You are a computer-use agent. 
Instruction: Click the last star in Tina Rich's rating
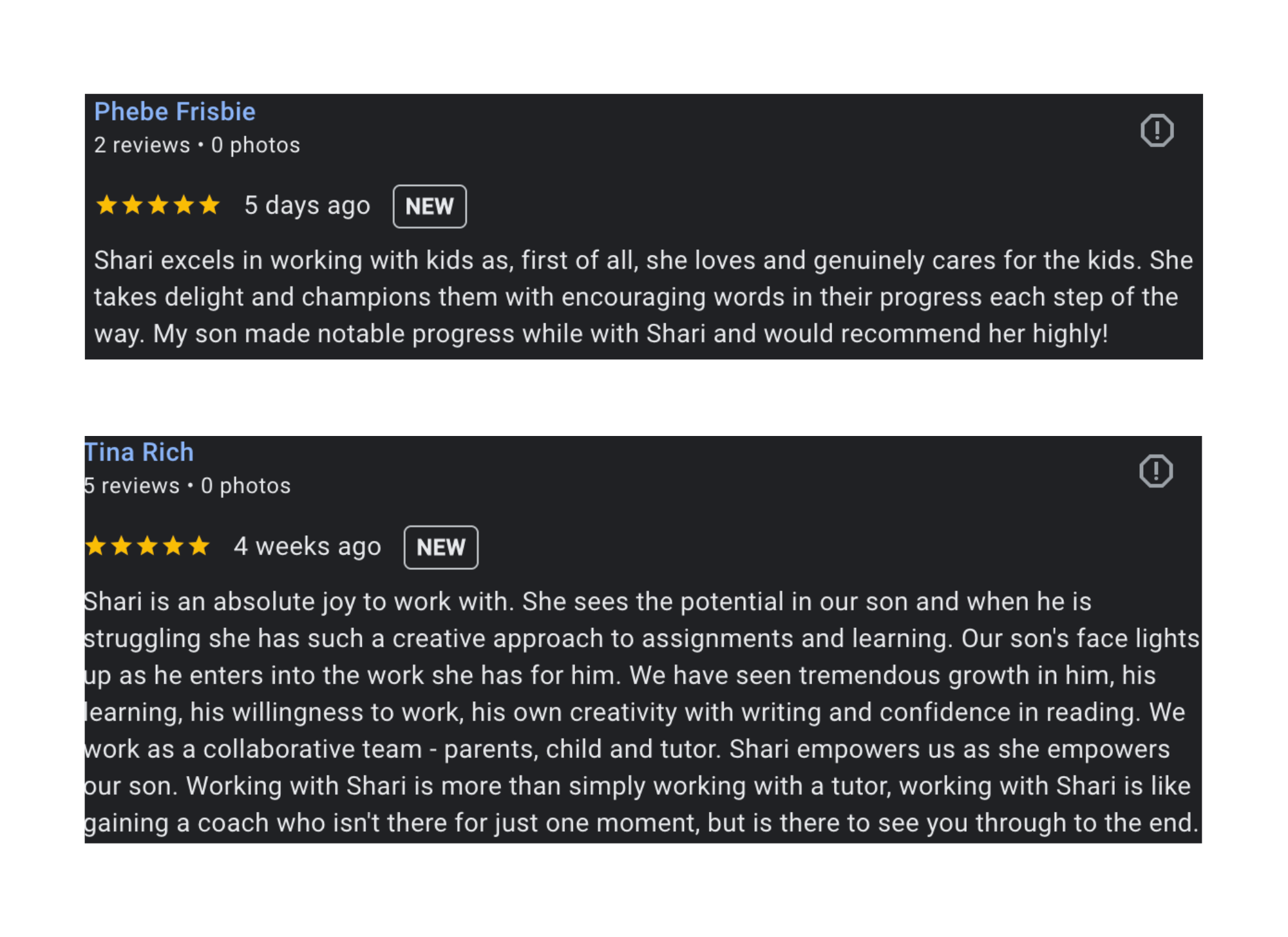(x=199, y=546)
